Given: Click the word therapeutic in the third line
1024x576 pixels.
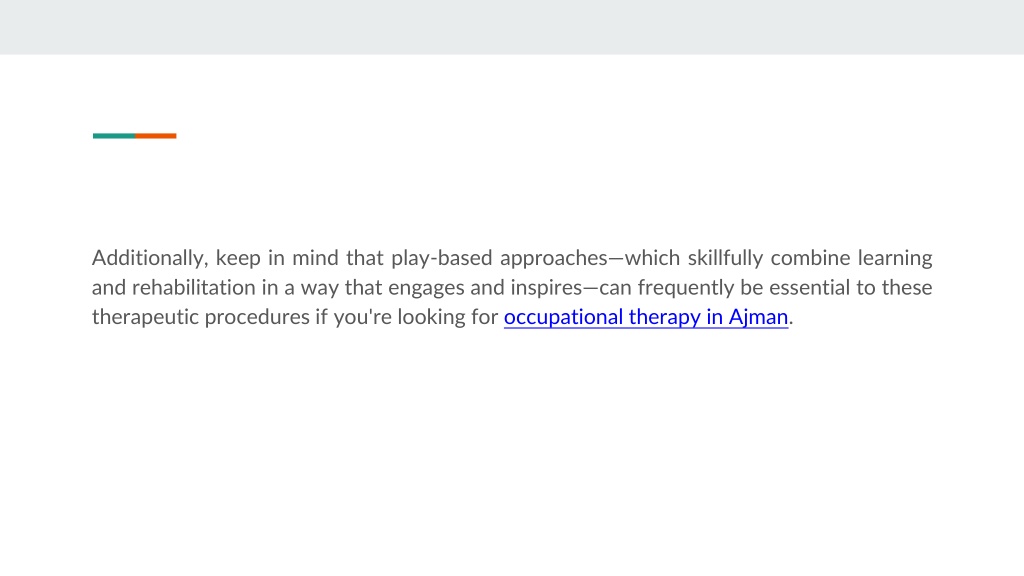Looking at the screenshot, I should [146, 317].
